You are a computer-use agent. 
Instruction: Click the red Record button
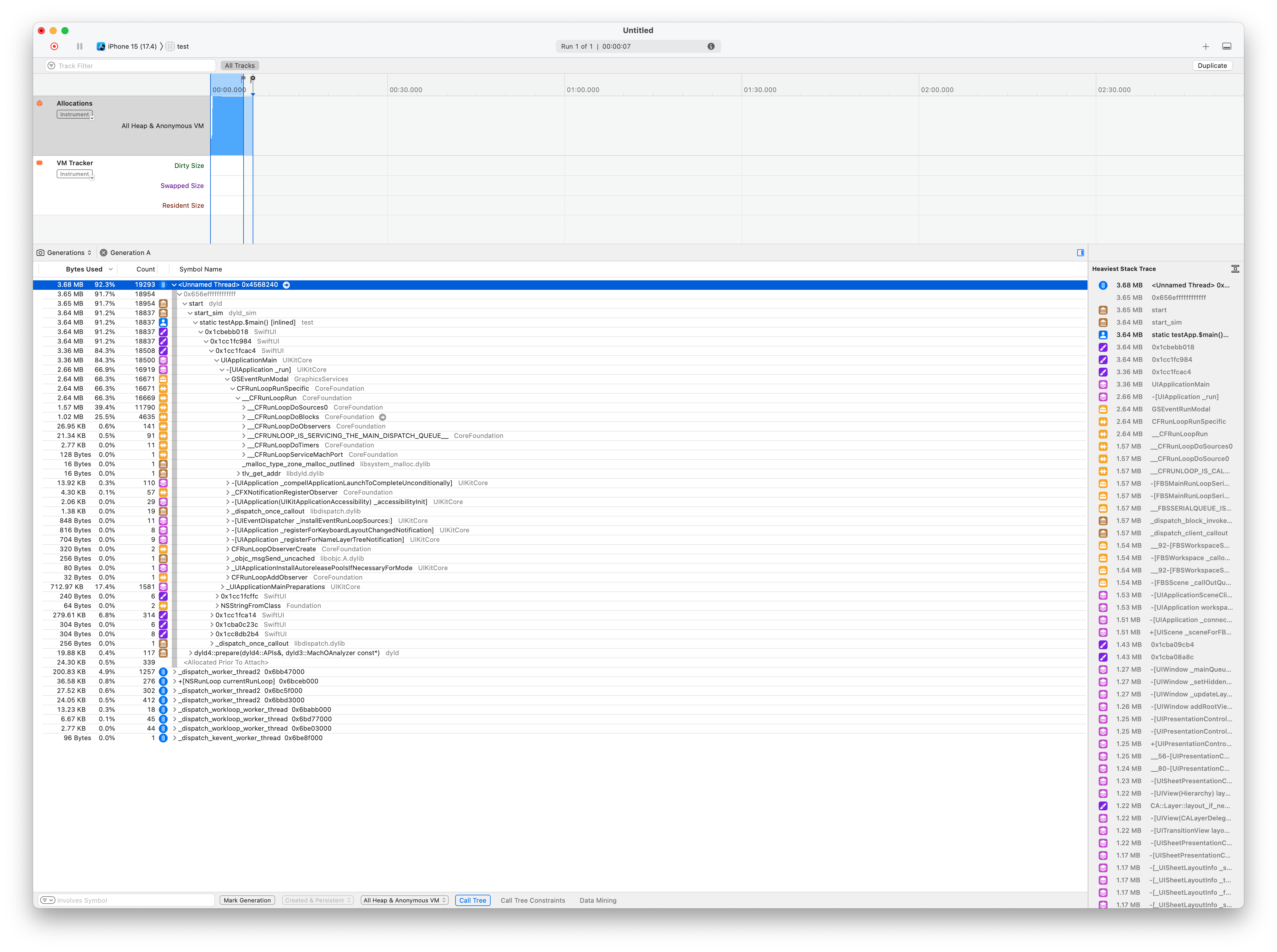pos(54,46)
